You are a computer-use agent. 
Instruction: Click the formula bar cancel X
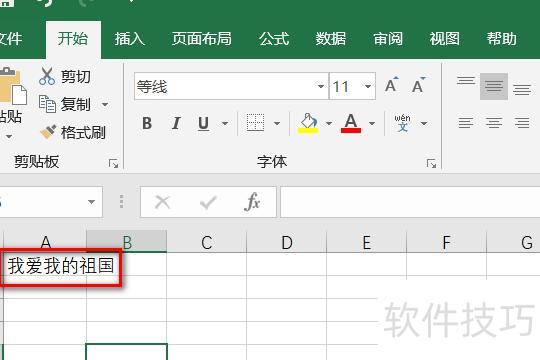click(163, 202)
